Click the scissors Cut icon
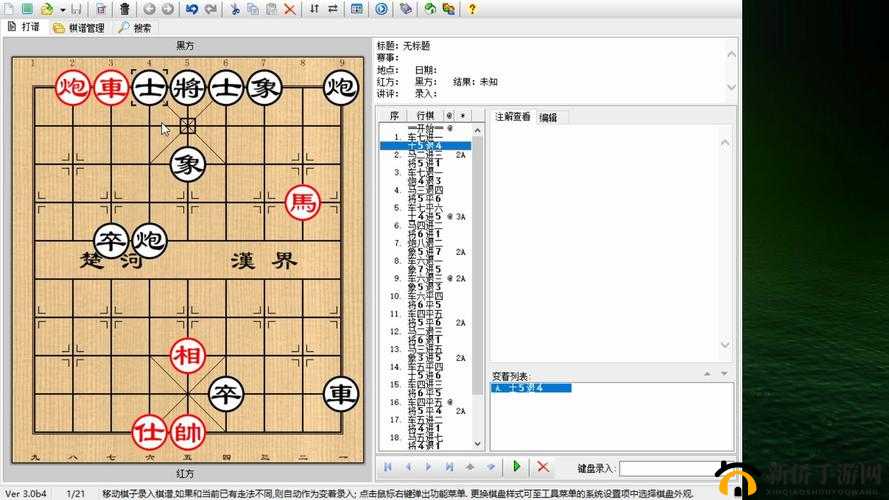 (235, 9)
